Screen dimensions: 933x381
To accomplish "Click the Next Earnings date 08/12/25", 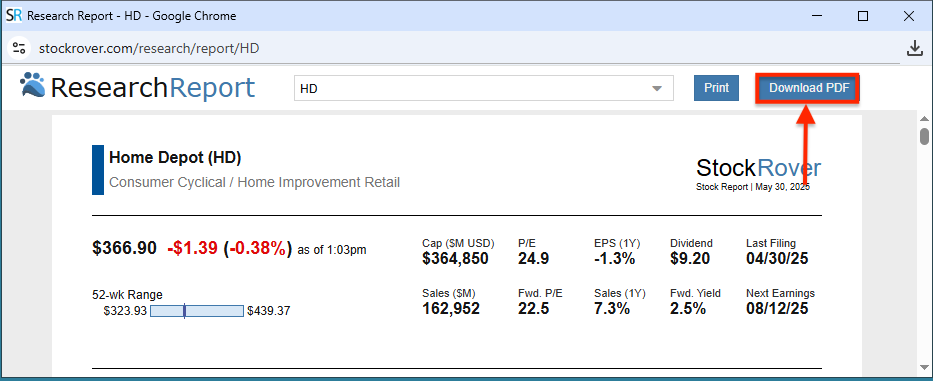I will [x=777, y=308].
